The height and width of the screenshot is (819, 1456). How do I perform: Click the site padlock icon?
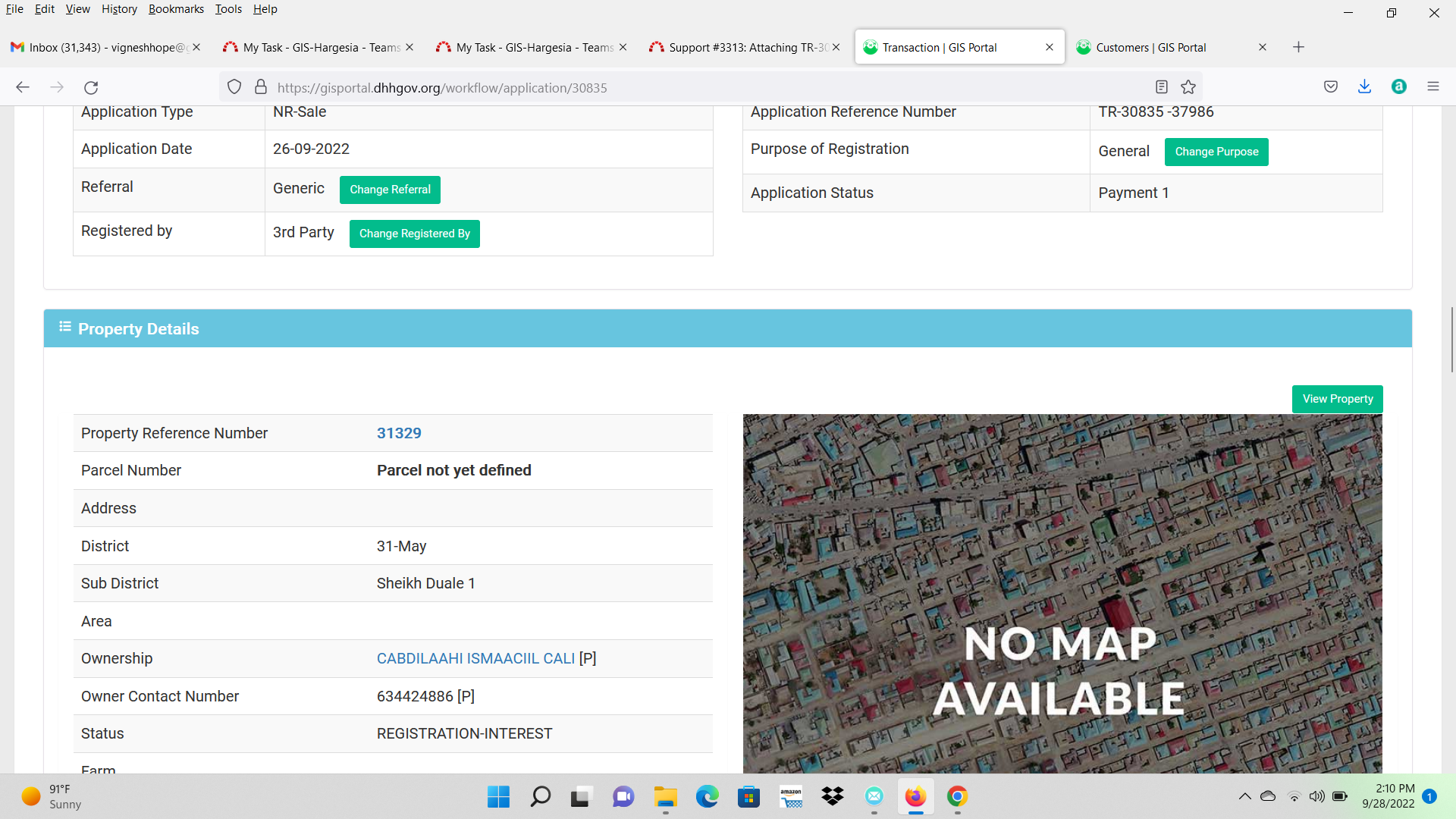click(x=261, y=87)
